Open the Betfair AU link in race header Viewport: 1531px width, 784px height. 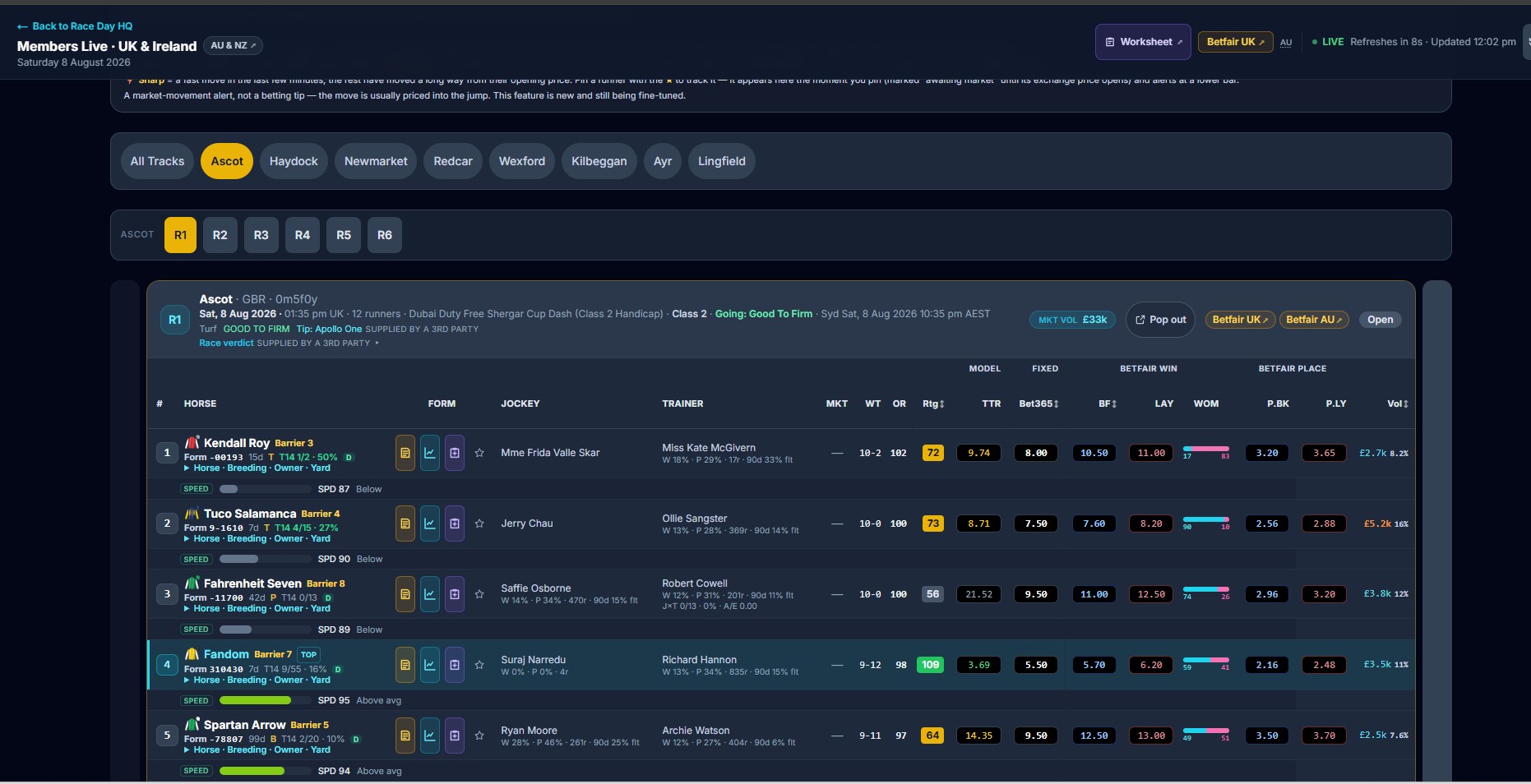1314,320
